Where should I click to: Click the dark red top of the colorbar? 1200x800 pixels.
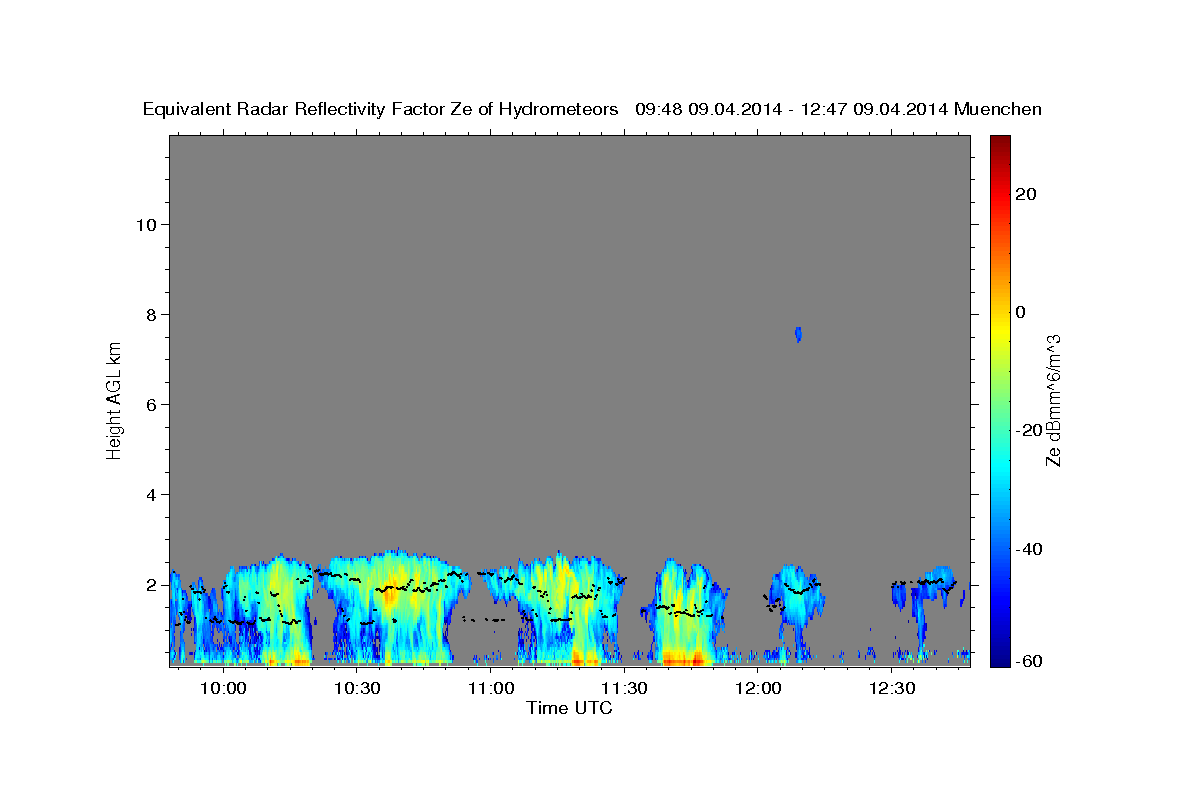tap(999, 145)
